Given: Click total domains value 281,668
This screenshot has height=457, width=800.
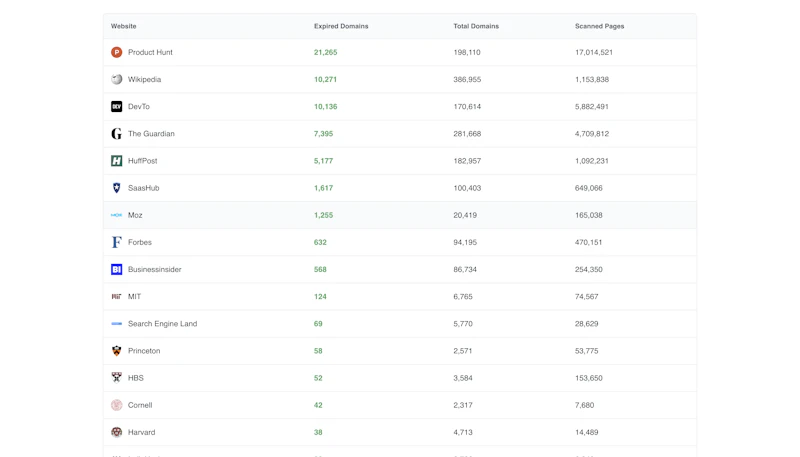Looking at the screenshot, I should [467, 134].
